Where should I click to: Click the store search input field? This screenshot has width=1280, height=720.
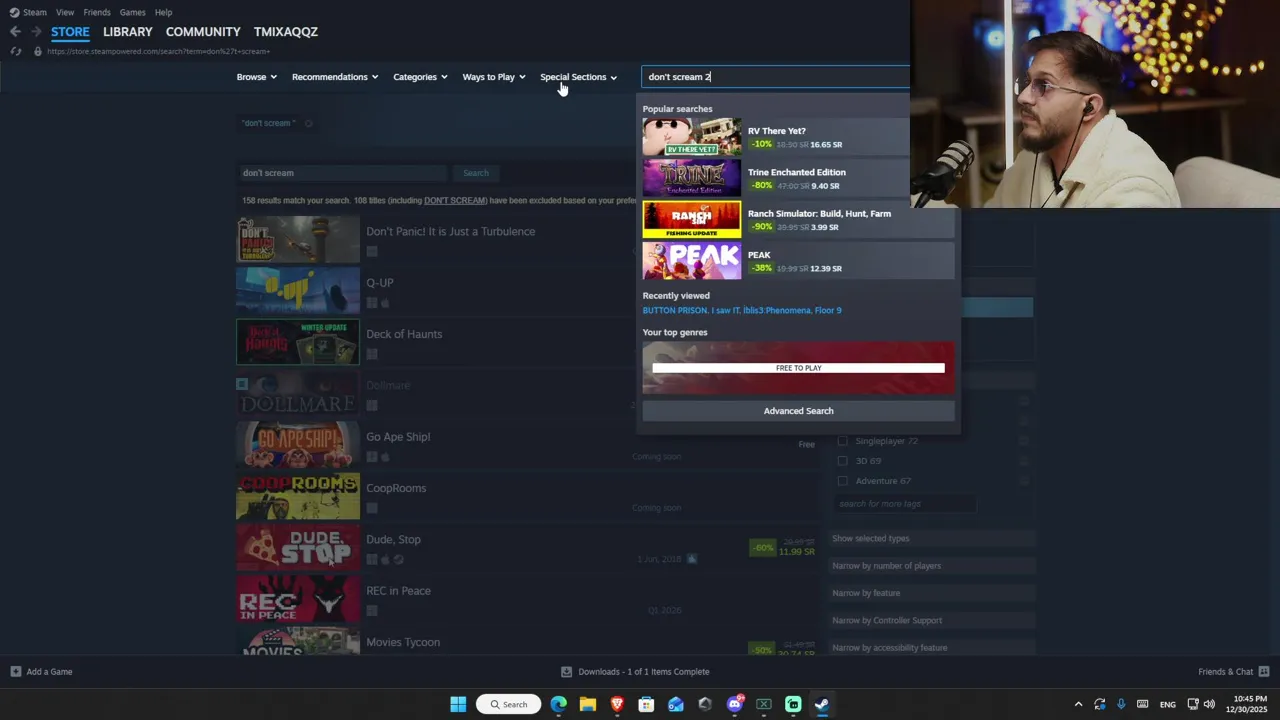pos(776,77)
